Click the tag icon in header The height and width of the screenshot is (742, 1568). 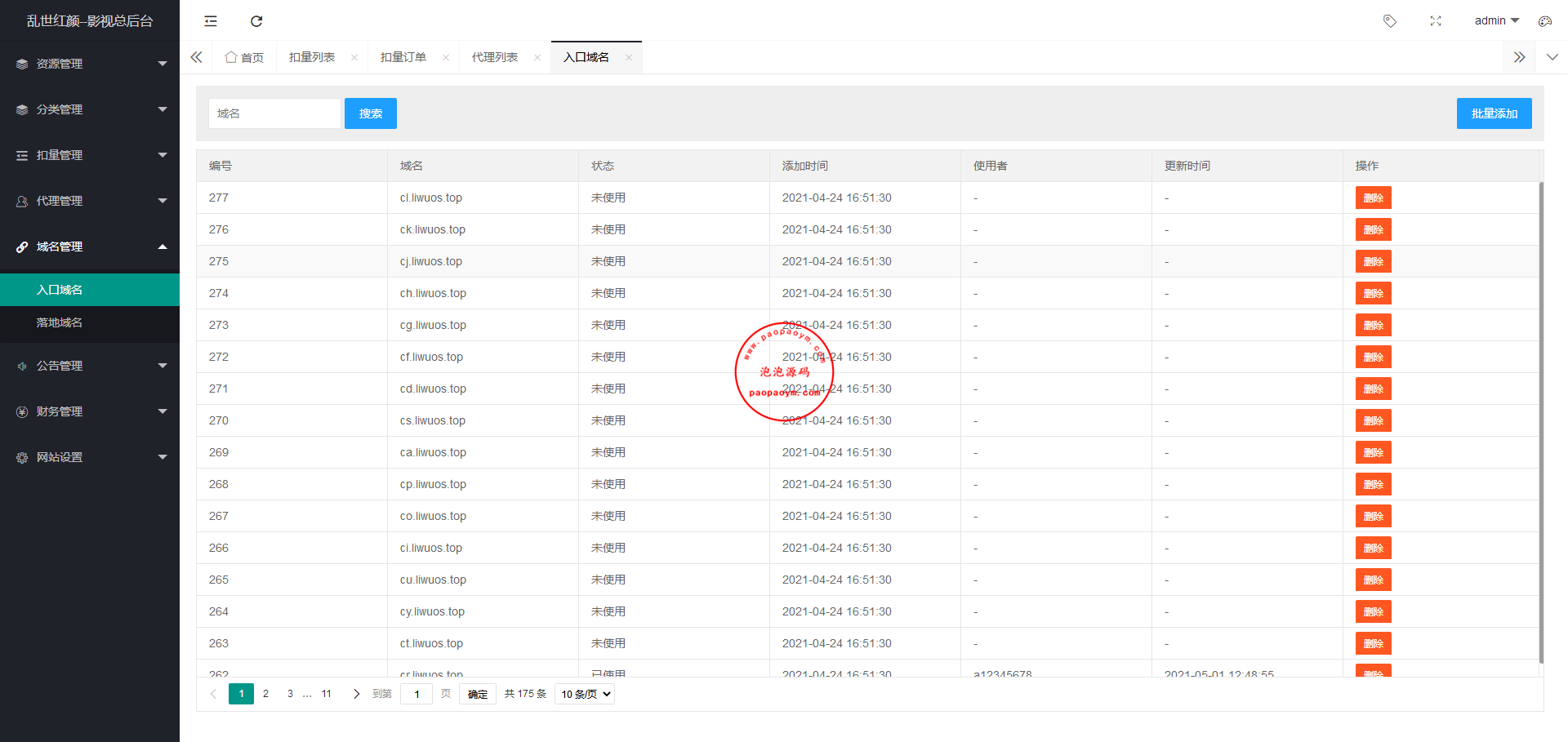click(x=1389, y=21)
